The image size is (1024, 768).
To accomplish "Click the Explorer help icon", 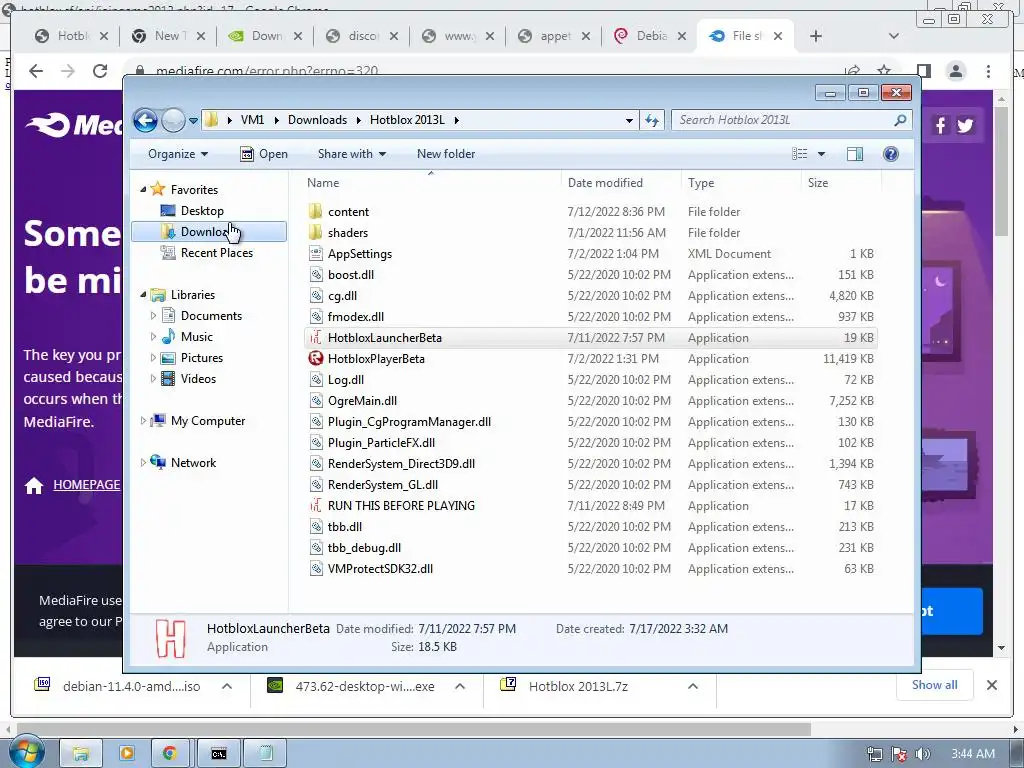I will click(891, 154).
